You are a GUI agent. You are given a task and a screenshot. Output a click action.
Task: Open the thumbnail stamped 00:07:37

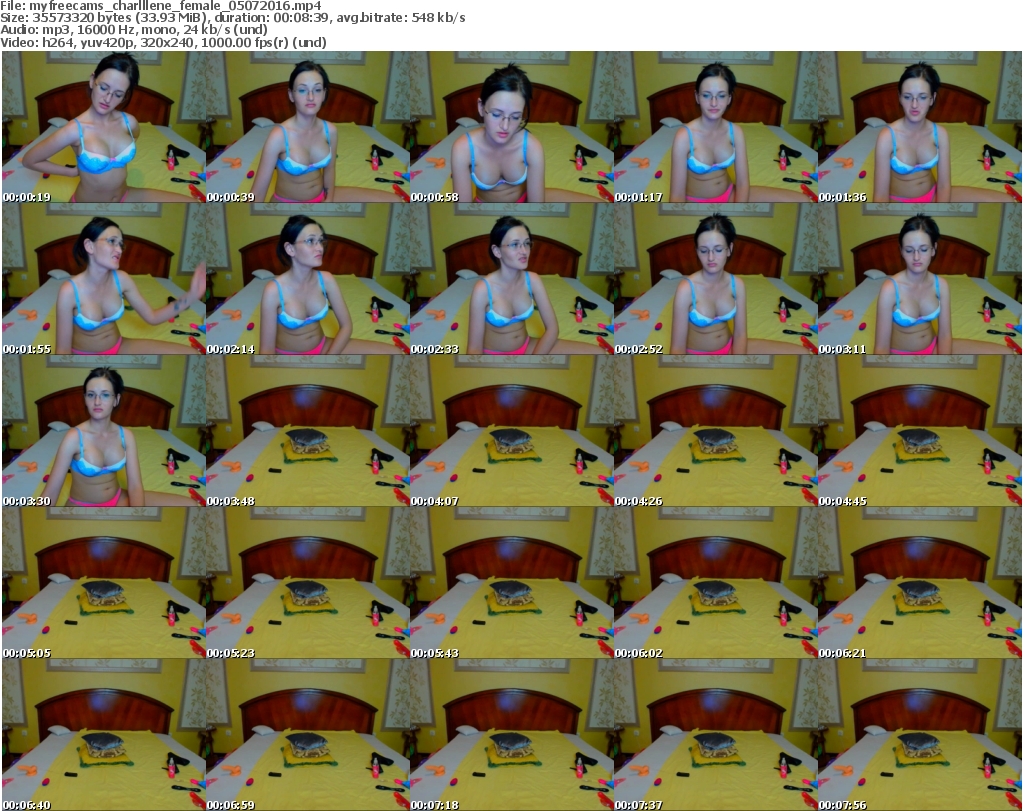tap(715, 735)
